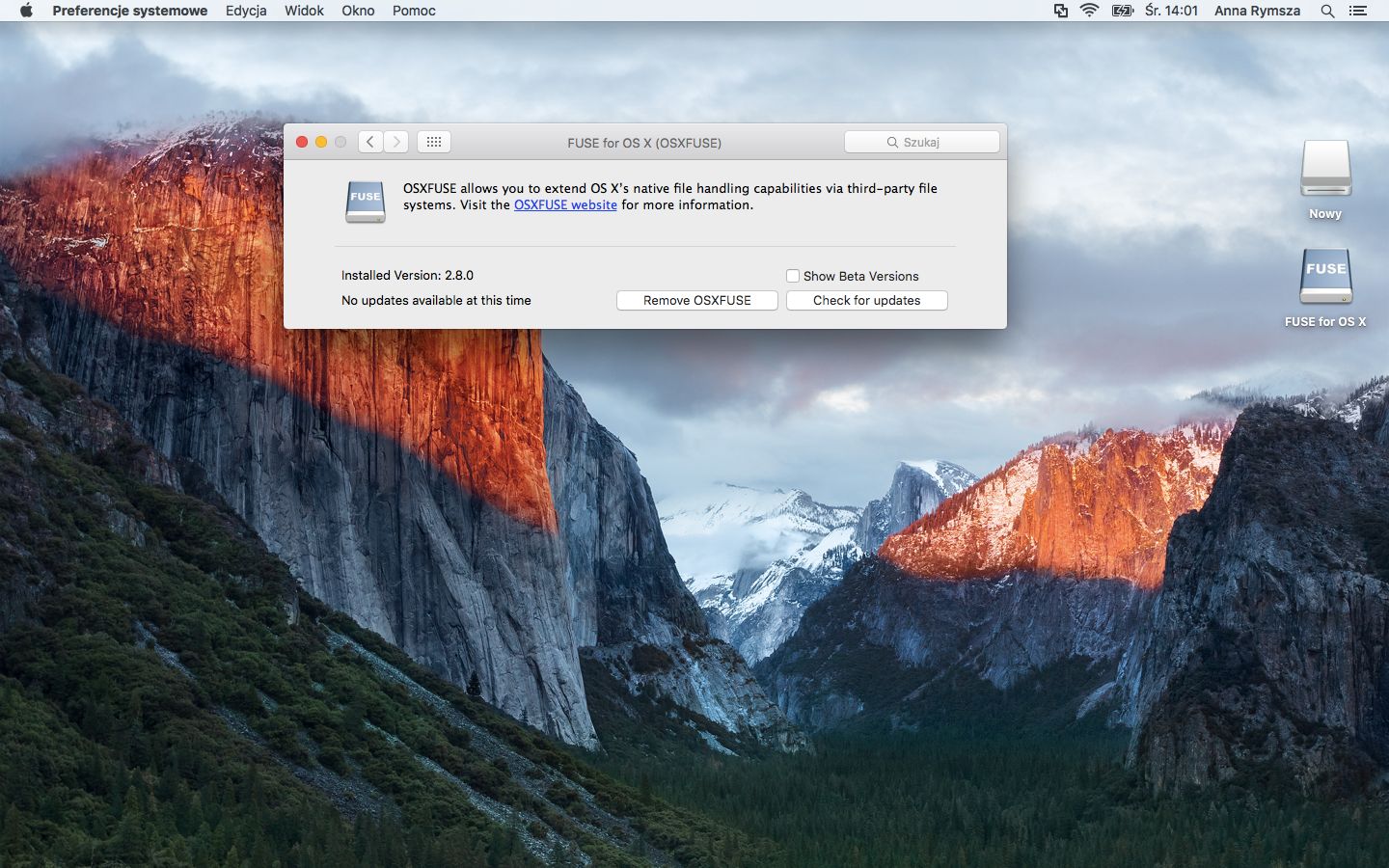Show all preferences grid button
Viewport: 1389px width, 868px height.
[x=434, y=142]
